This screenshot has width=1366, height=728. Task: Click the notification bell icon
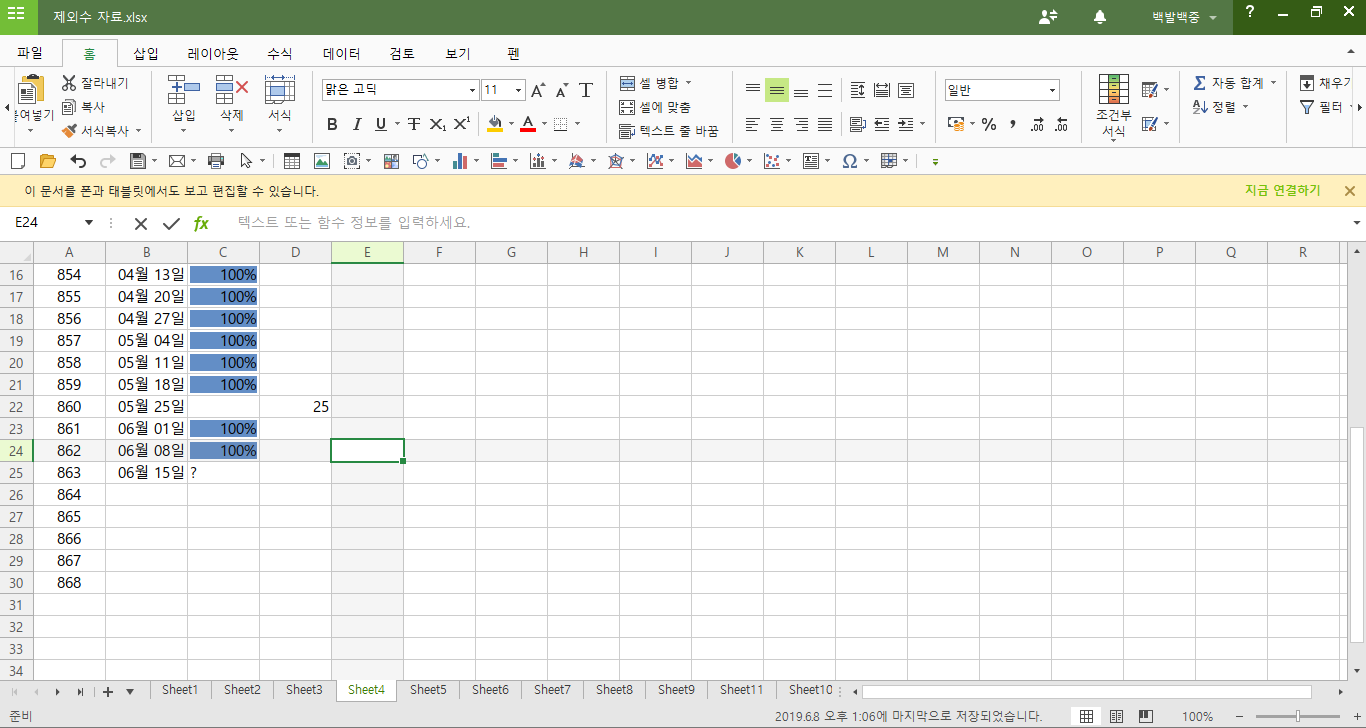point(1100,17)
